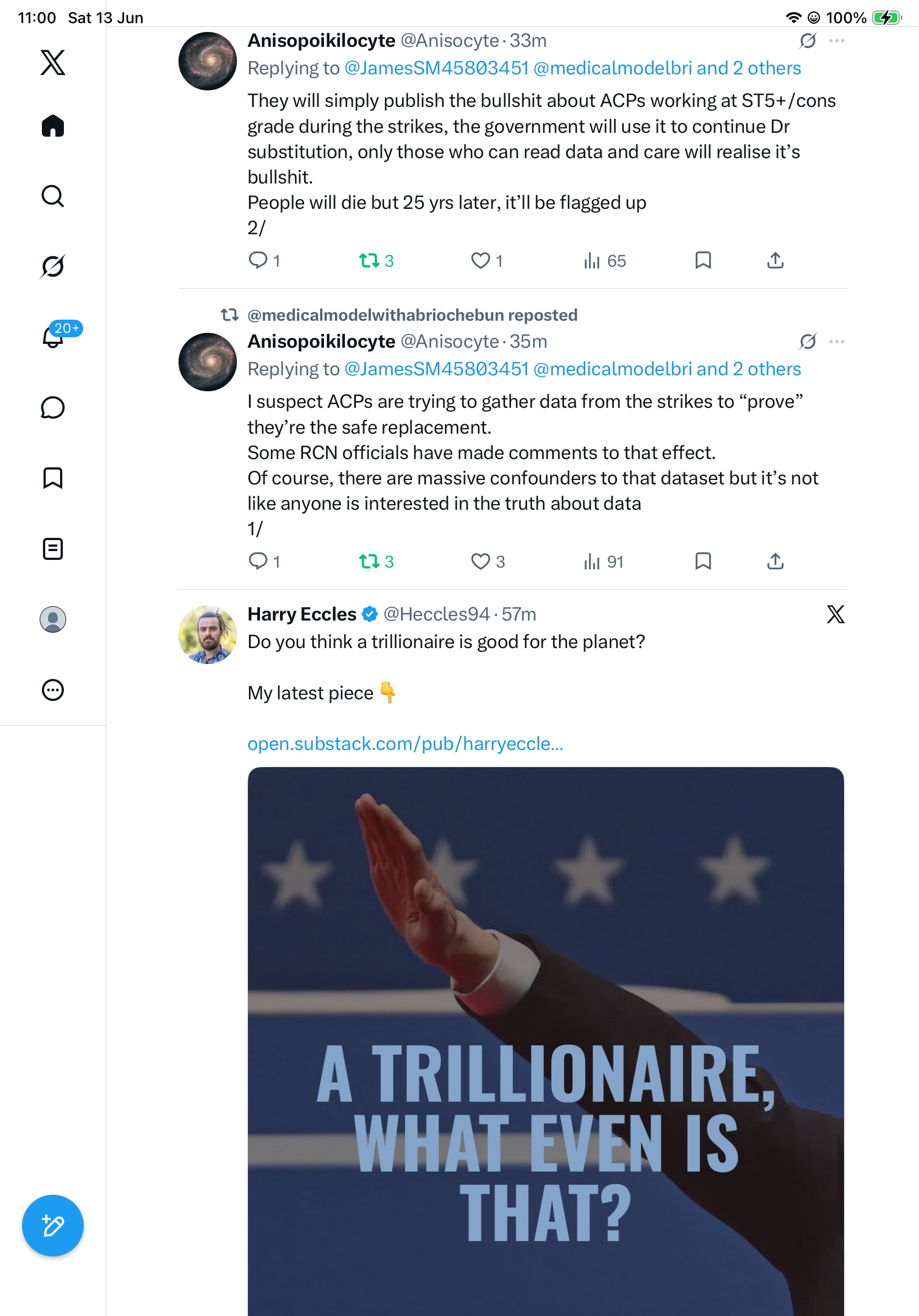Open Grok from the left sidebar
Image resolution: width=919 pixels, height=1316 pixels.
click(x=53, y=266)
